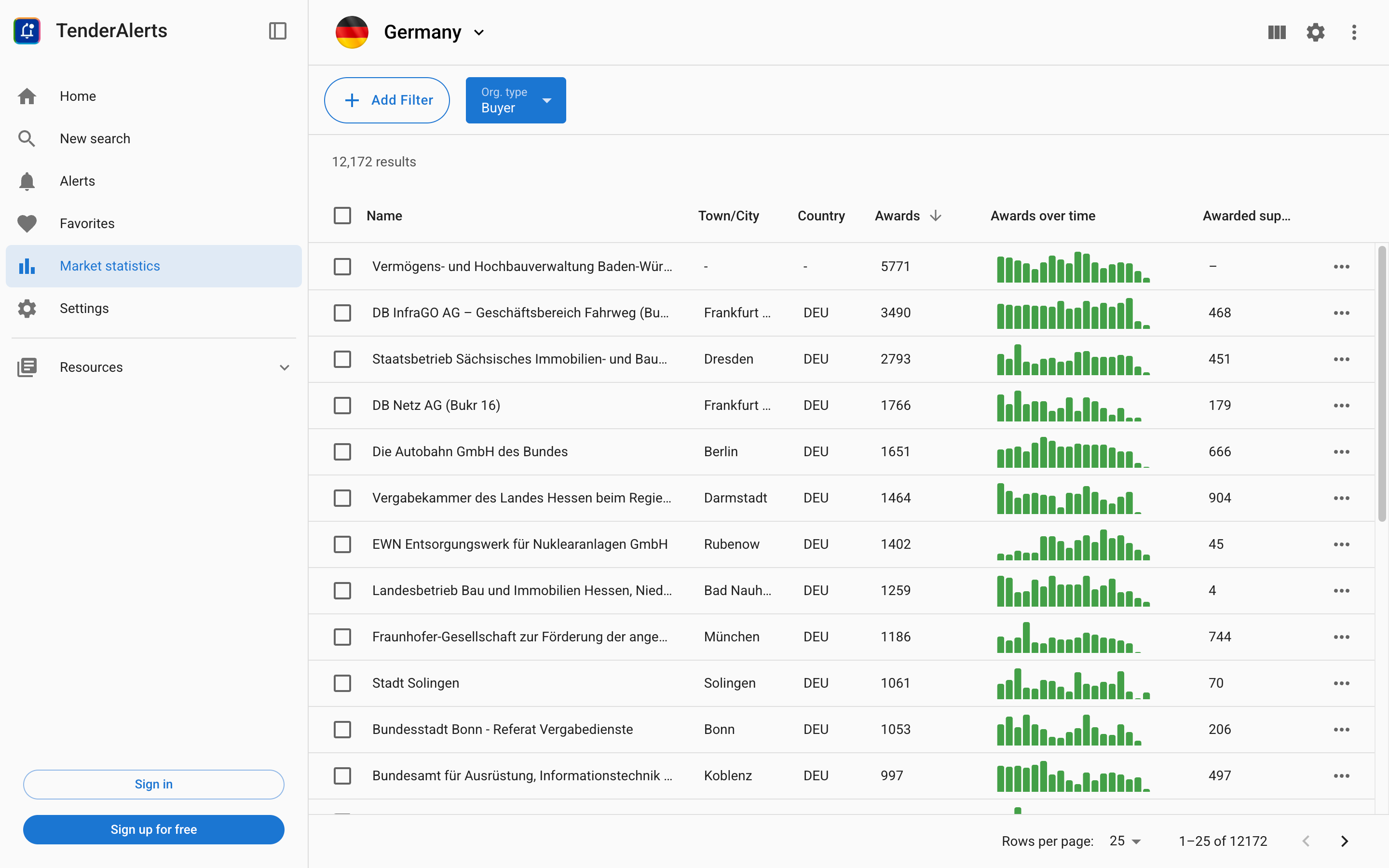Click Awards sort arrow icon

tap(936, 216)
